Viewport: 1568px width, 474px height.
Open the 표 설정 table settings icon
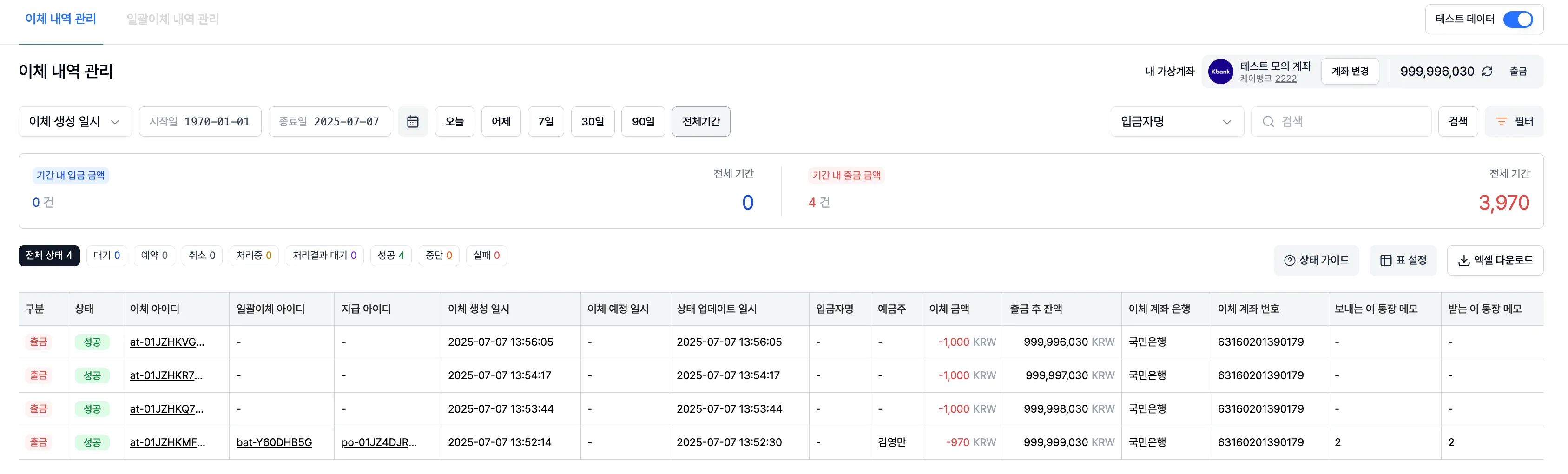pyautogui.click(x=1385, y=260)
